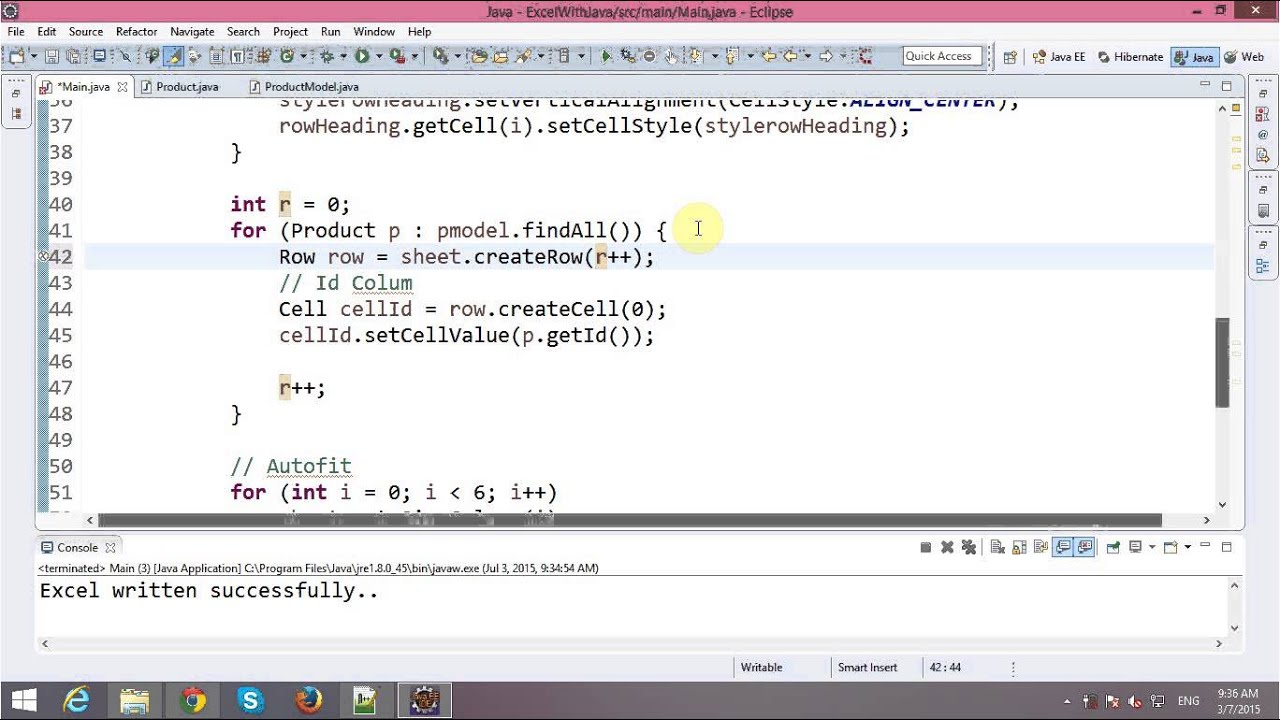This screenshot has height=720, width=1280.
Task: Open the Debug dropdown arrow
Action: coord(343,56)
